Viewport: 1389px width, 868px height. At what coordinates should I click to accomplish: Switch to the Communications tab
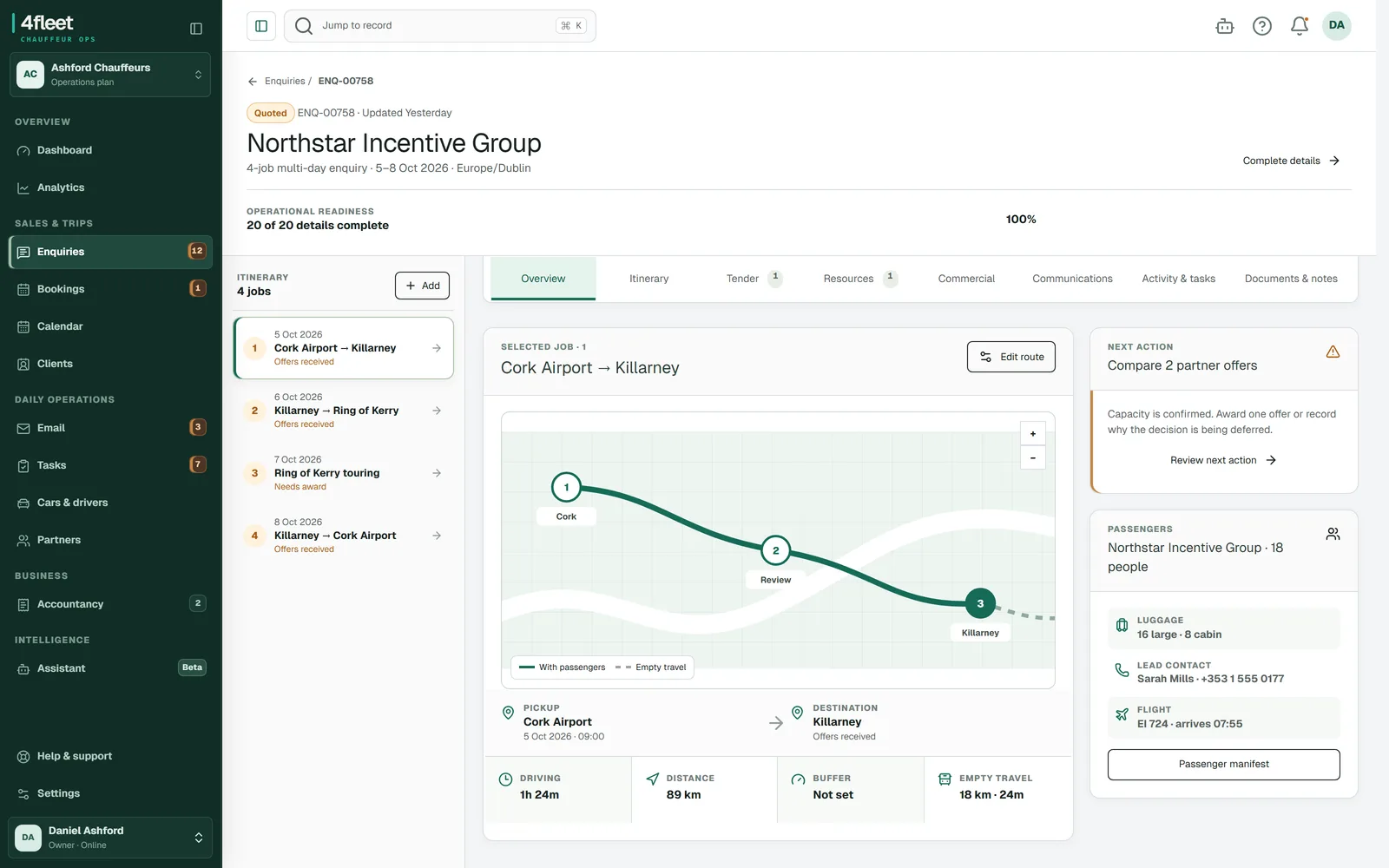1072,279
